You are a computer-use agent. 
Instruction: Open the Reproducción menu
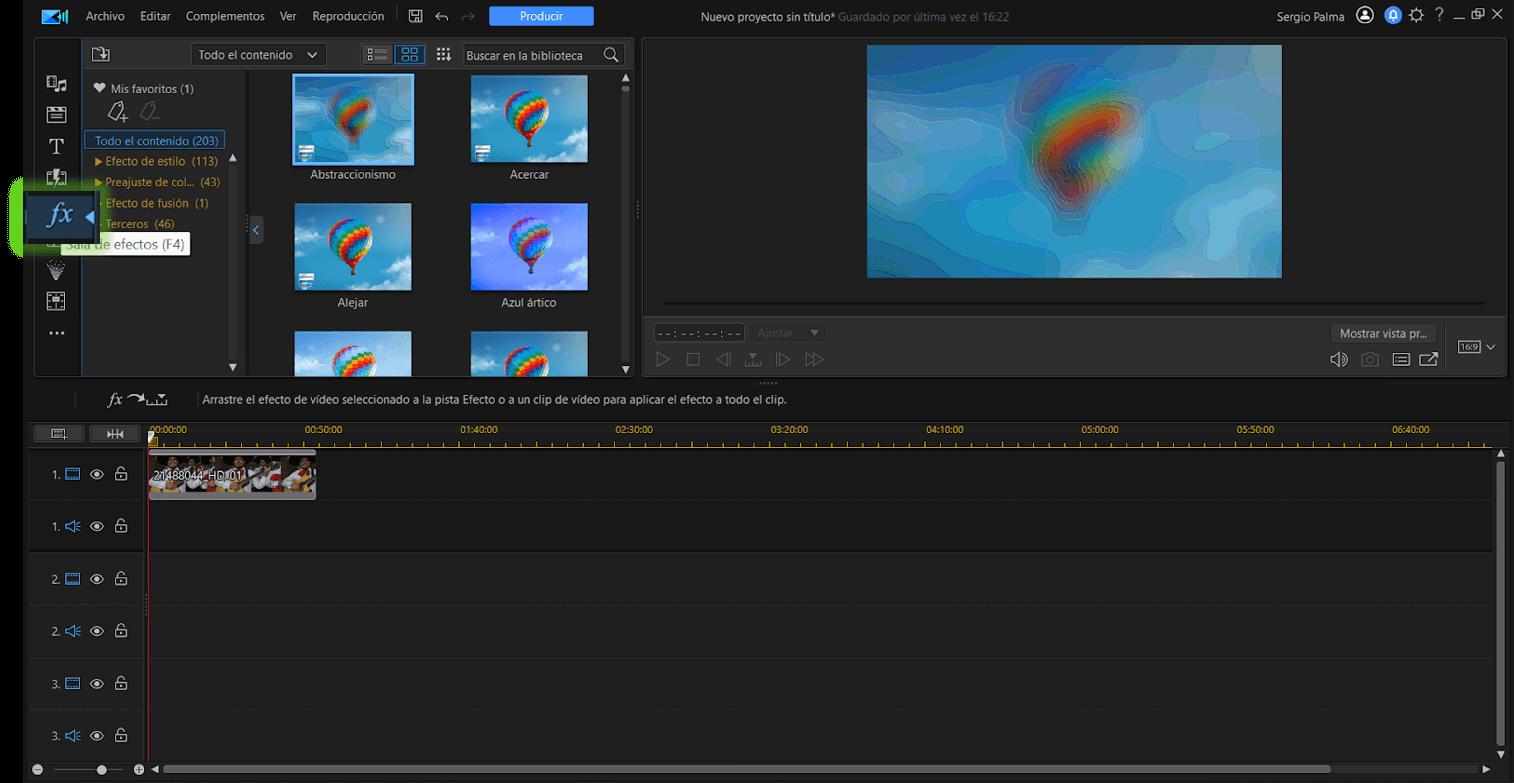point(348,16)
